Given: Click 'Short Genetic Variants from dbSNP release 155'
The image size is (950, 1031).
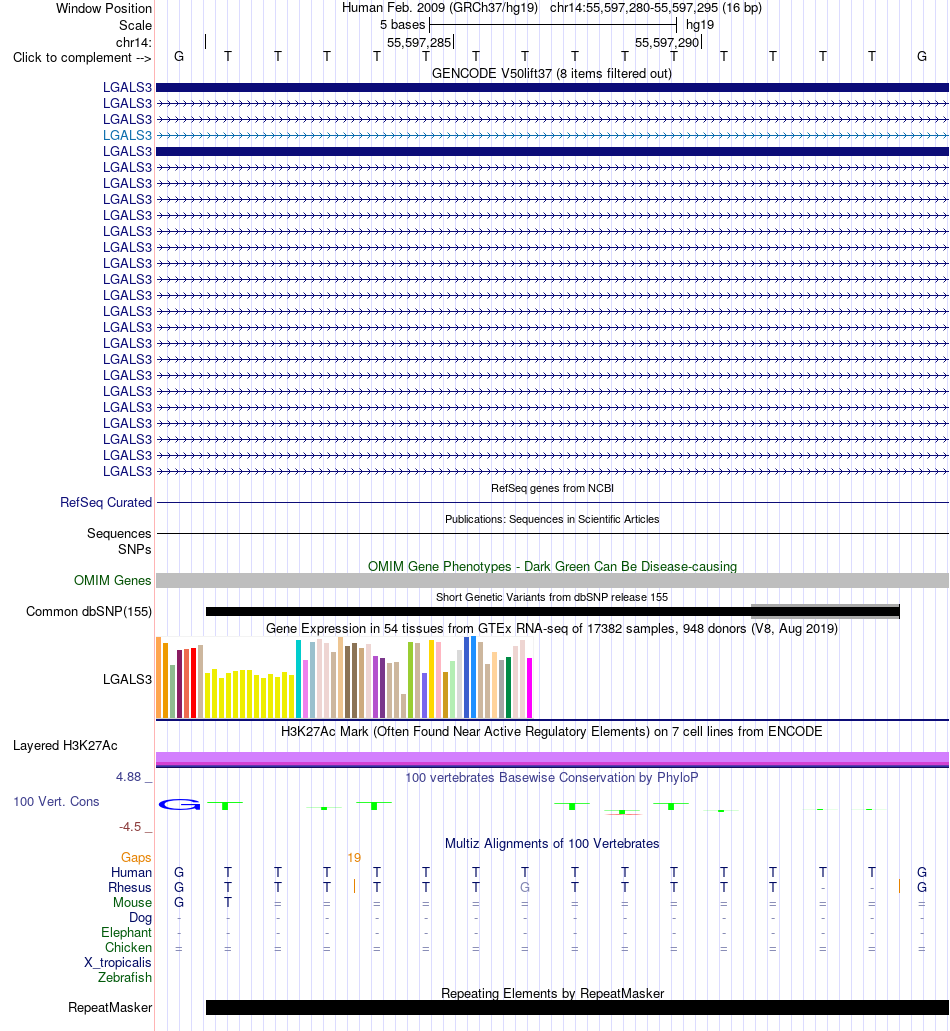Looking at the screenshot, I should click(552, 597).
